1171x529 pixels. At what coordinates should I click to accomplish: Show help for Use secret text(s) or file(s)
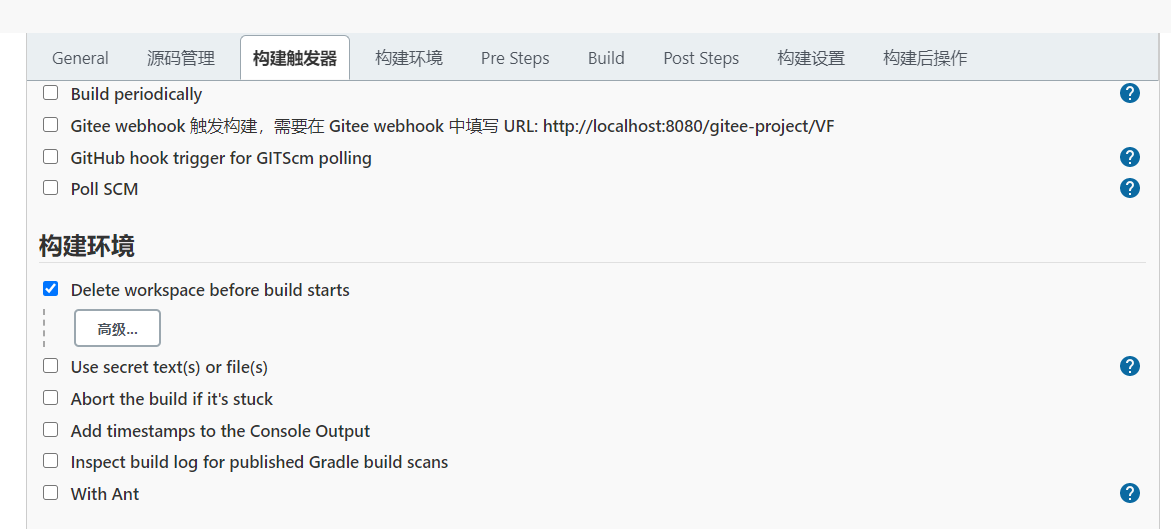tap(1129, 366)
